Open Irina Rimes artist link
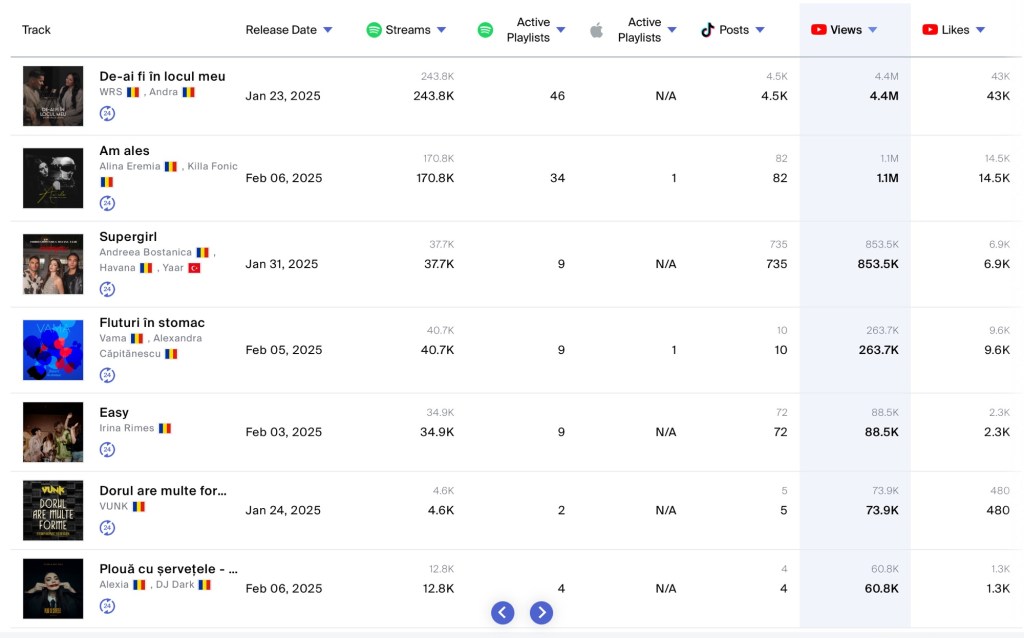This screenshot has height=638, width=1024. coord(127,428)
